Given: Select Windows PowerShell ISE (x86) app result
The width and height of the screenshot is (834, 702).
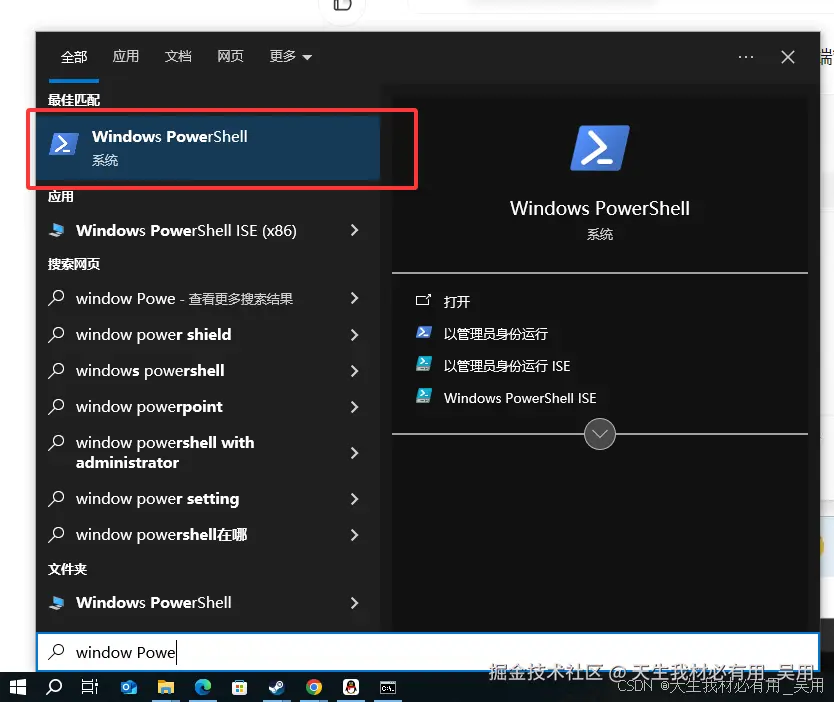Looking at the screenshot, I should point(186,230).
